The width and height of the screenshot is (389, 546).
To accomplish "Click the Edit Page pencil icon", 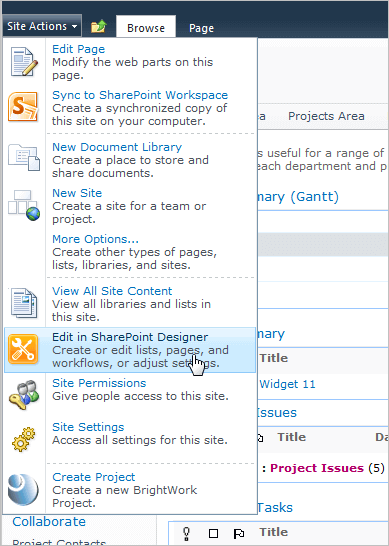I will (x=24, y=62).
